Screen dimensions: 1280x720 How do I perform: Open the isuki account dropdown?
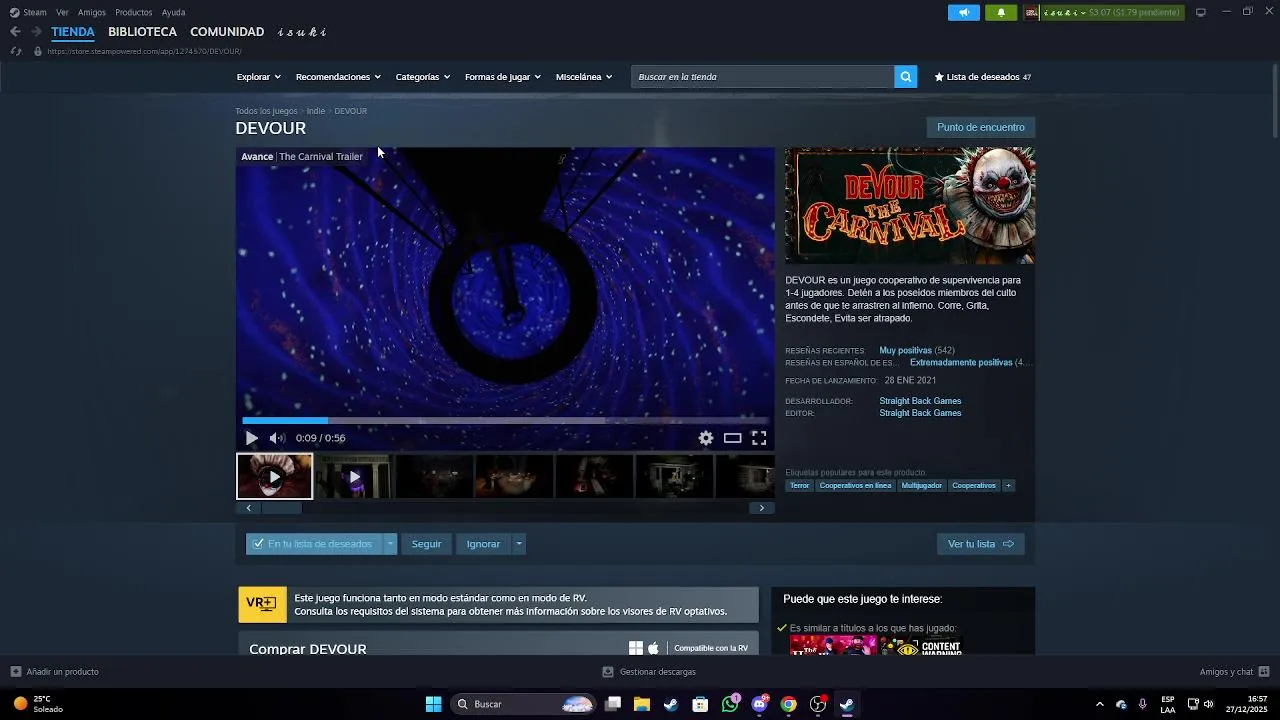click(x=1103, y=12)
